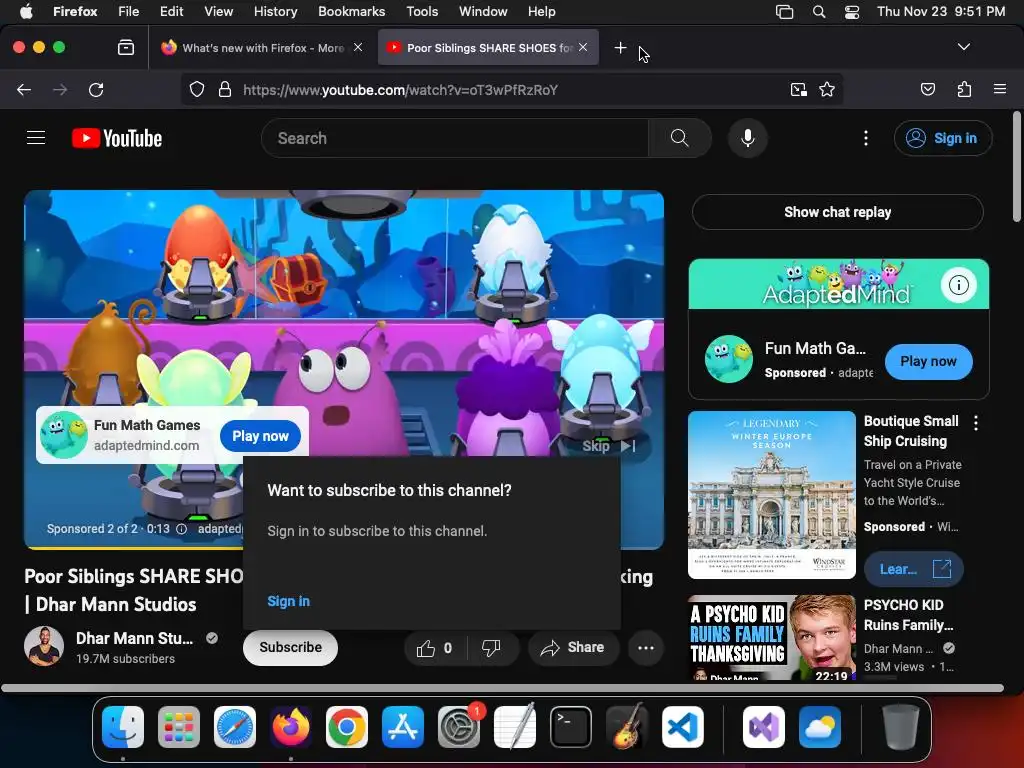Image resolution: width=1024 pixels, height=768 pixels.
Task: Open the Bookmarks menu
Action: pyautogui.click(x=351, y=11)
